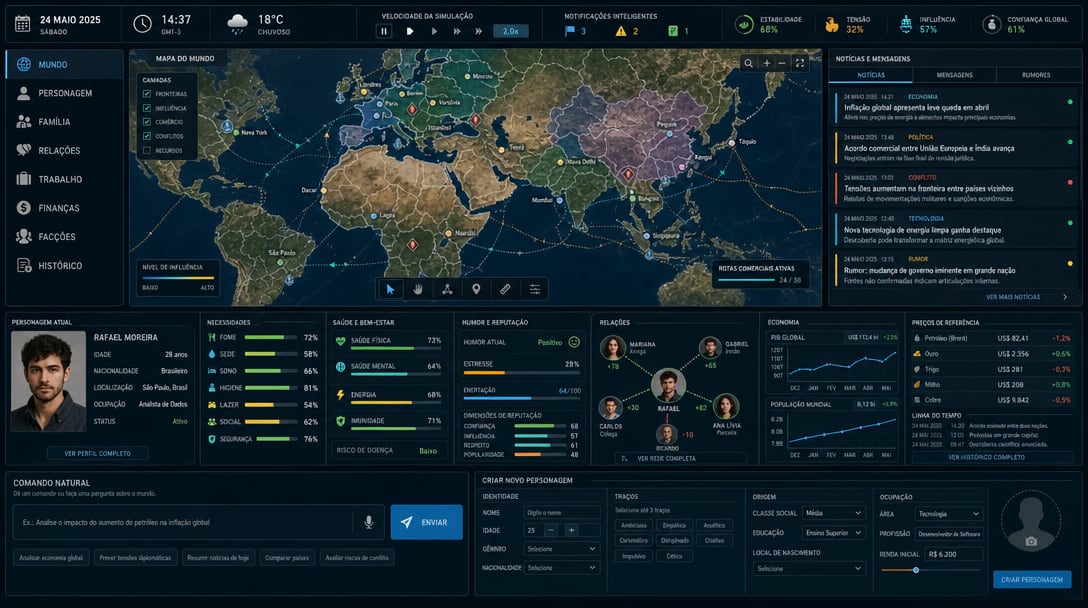Zoom out on the world map
1088x608 pixels.
[782, 63]
